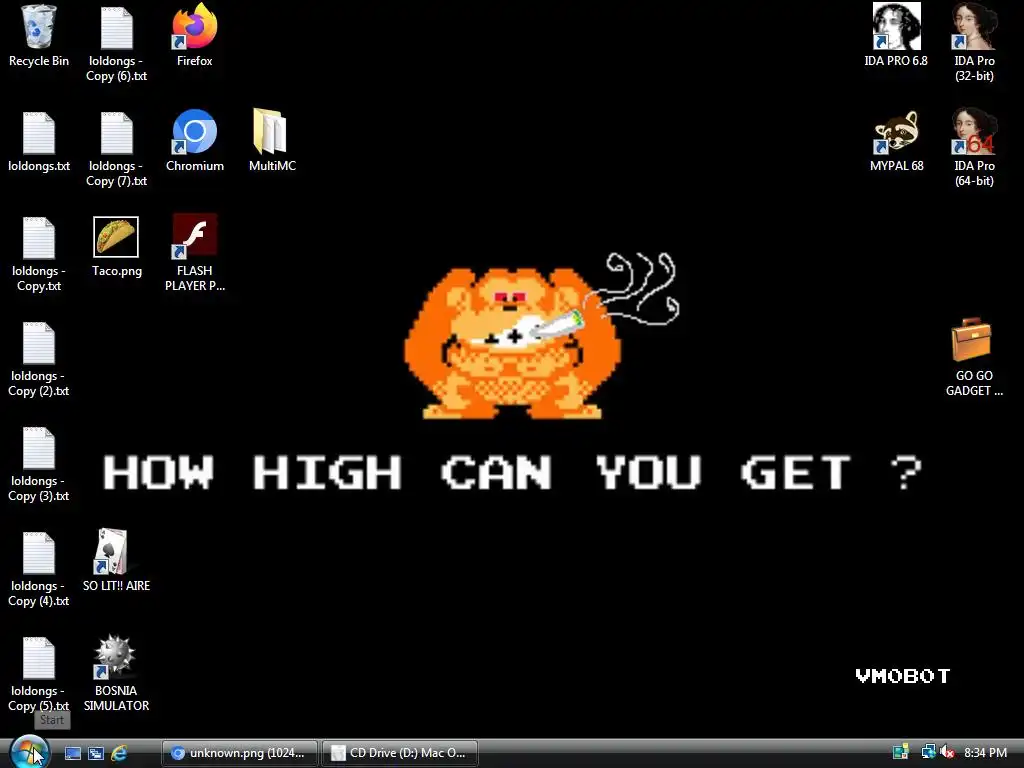Select the loldongs.txt file icon
Image resolution: width=1024 pixels, height=768 pixels.
pyautogui.click(x=39, y=141)
